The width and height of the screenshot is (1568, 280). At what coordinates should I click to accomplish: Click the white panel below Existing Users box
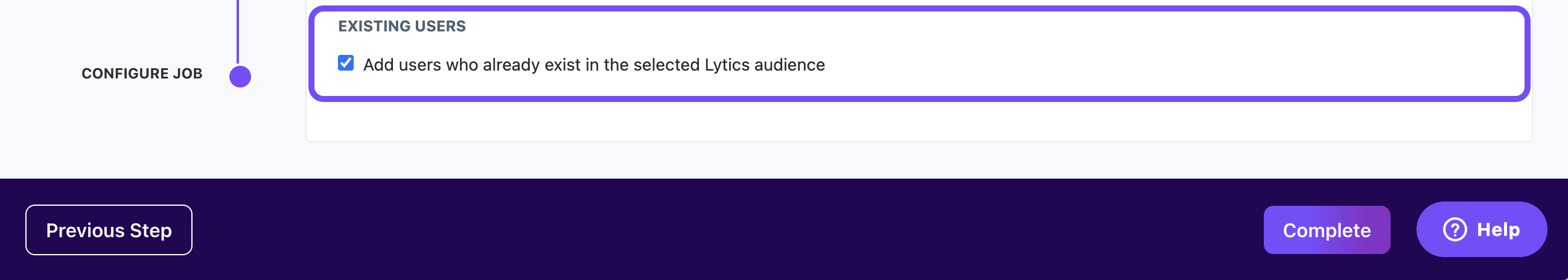(913, 122)
